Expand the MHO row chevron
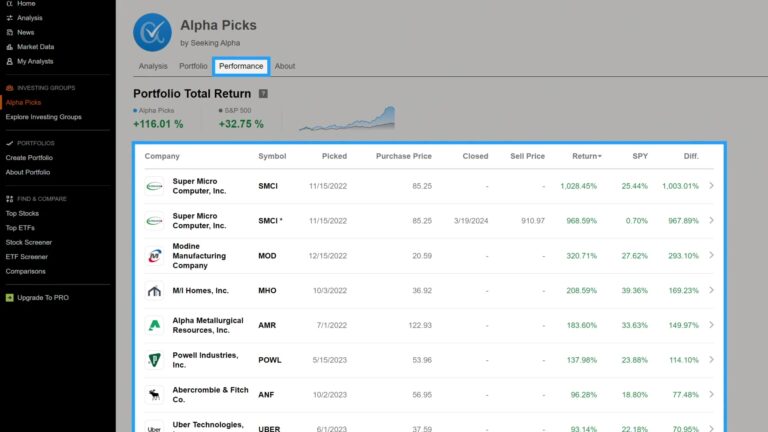This screenshot has width=768, height=432. (x=711, y=290)
